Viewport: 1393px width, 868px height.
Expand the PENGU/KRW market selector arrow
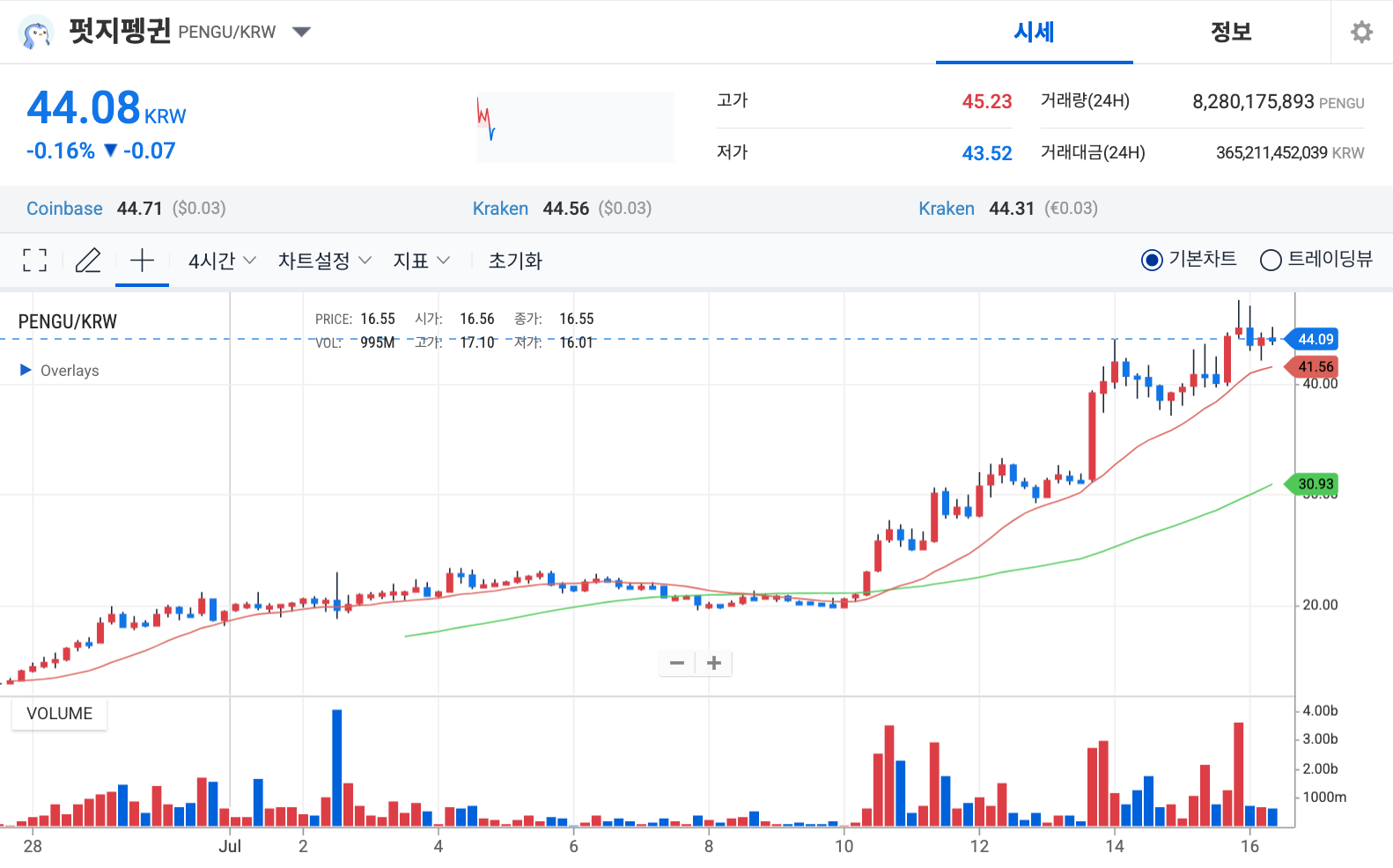[x=302, y=33]
